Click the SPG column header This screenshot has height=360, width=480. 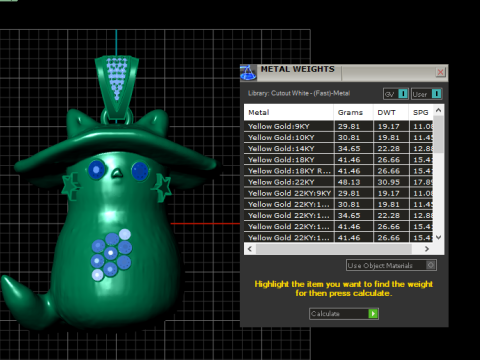point(421,112)
